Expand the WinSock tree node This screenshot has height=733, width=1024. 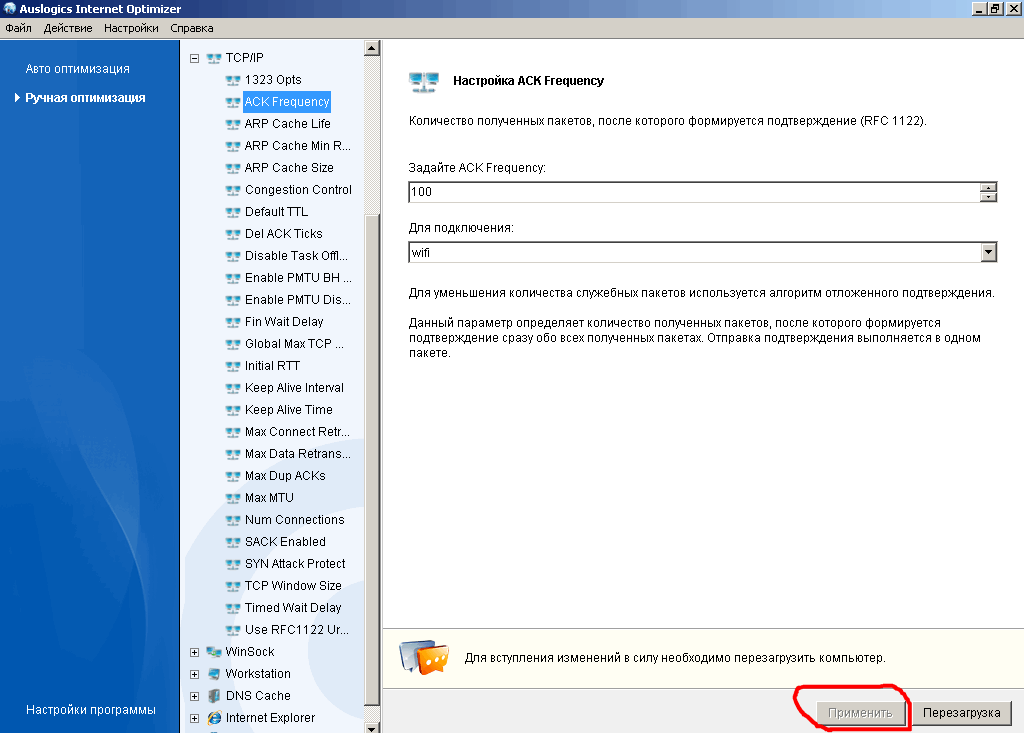tap(195, 652)
